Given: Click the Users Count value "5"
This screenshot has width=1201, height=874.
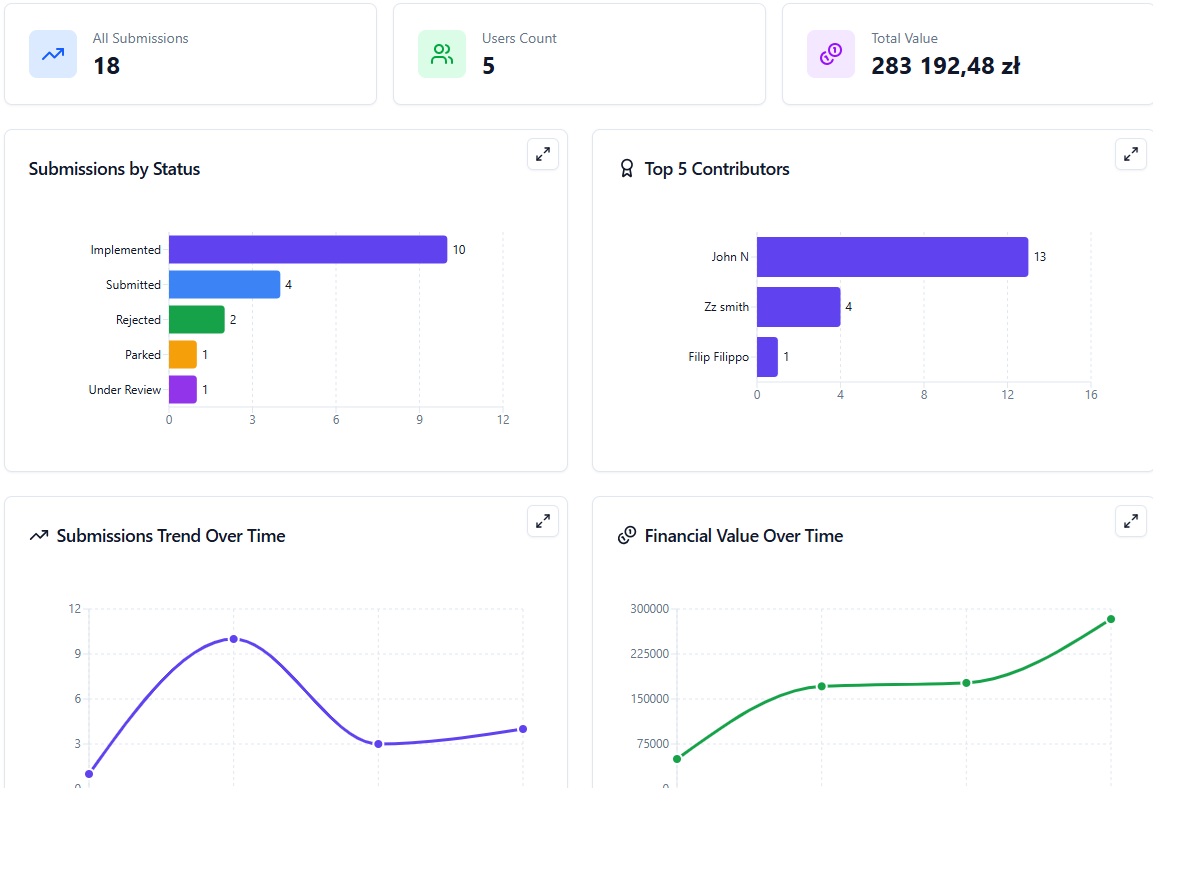Looking at the screenshot, I should tap(489, 66).
